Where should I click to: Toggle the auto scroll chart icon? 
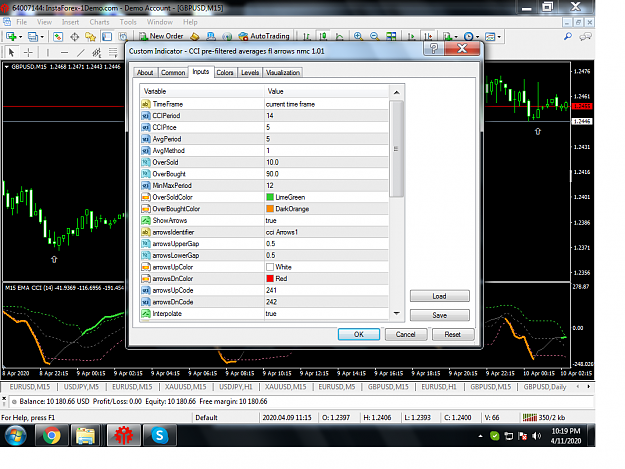click(411, 37)
